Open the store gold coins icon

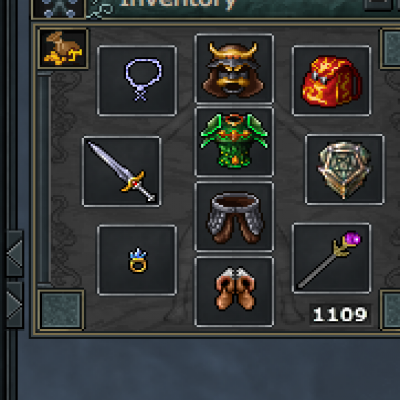pos(63,49)
